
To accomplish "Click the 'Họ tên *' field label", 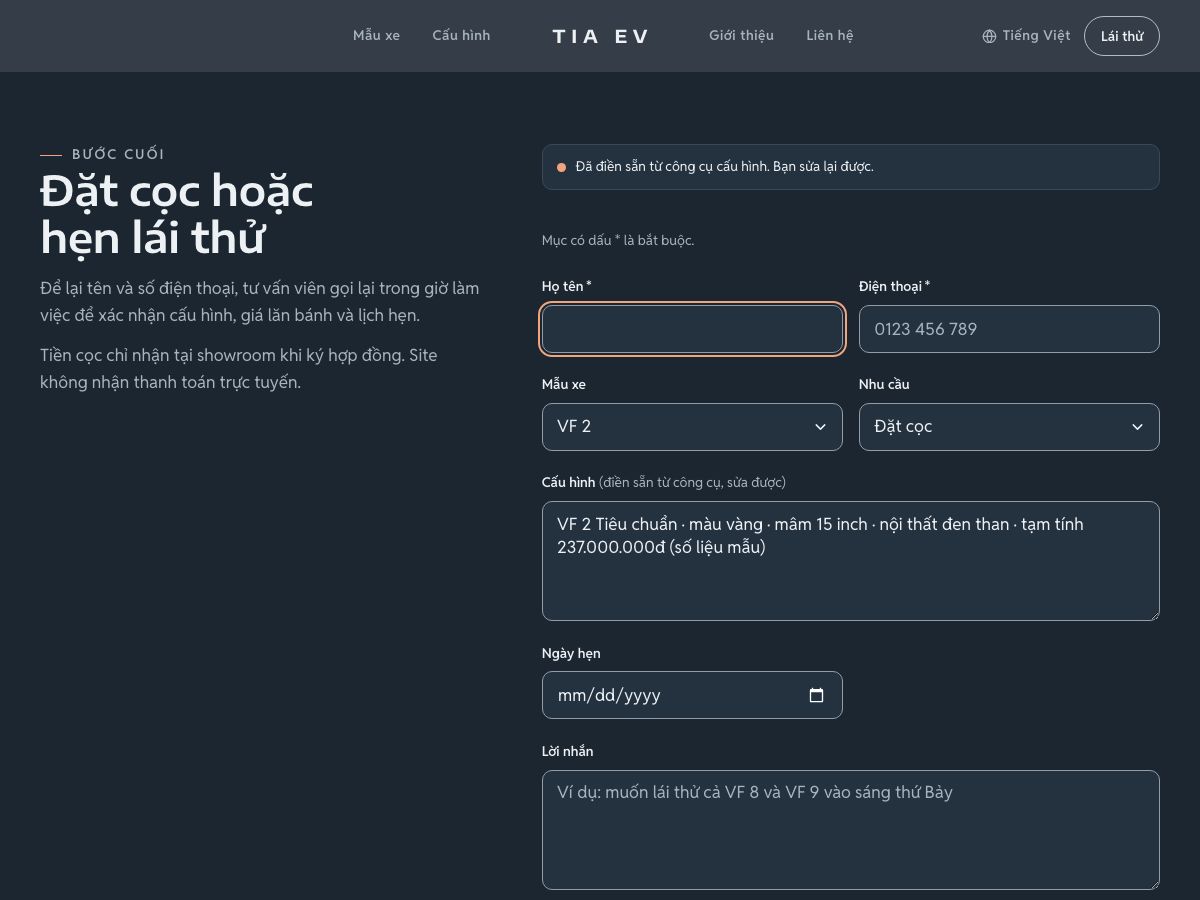I will click(x=567, y=286).
